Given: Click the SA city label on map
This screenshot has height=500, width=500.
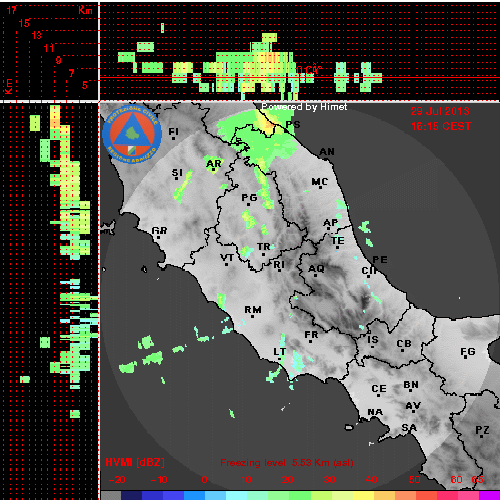Looking at the screenshot, I should point(409,427).
